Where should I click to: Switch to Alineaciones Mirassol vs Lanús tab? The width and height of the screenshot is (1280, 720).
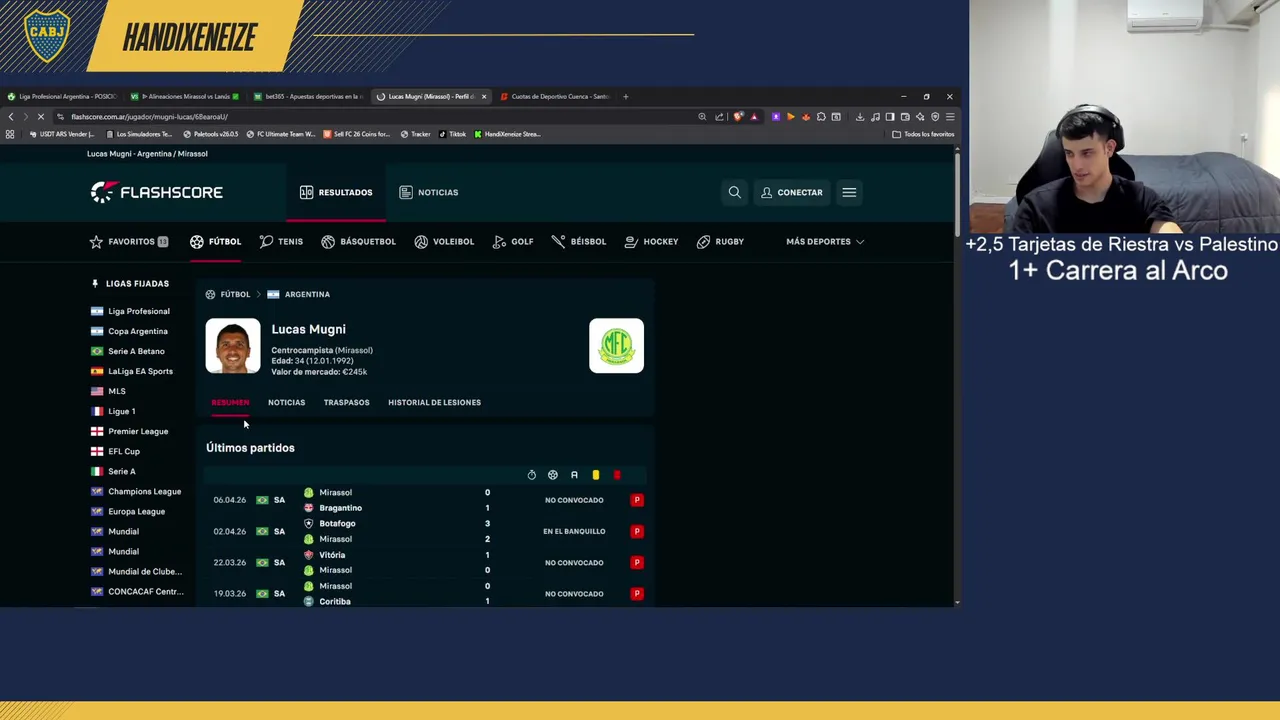(185, 97)
